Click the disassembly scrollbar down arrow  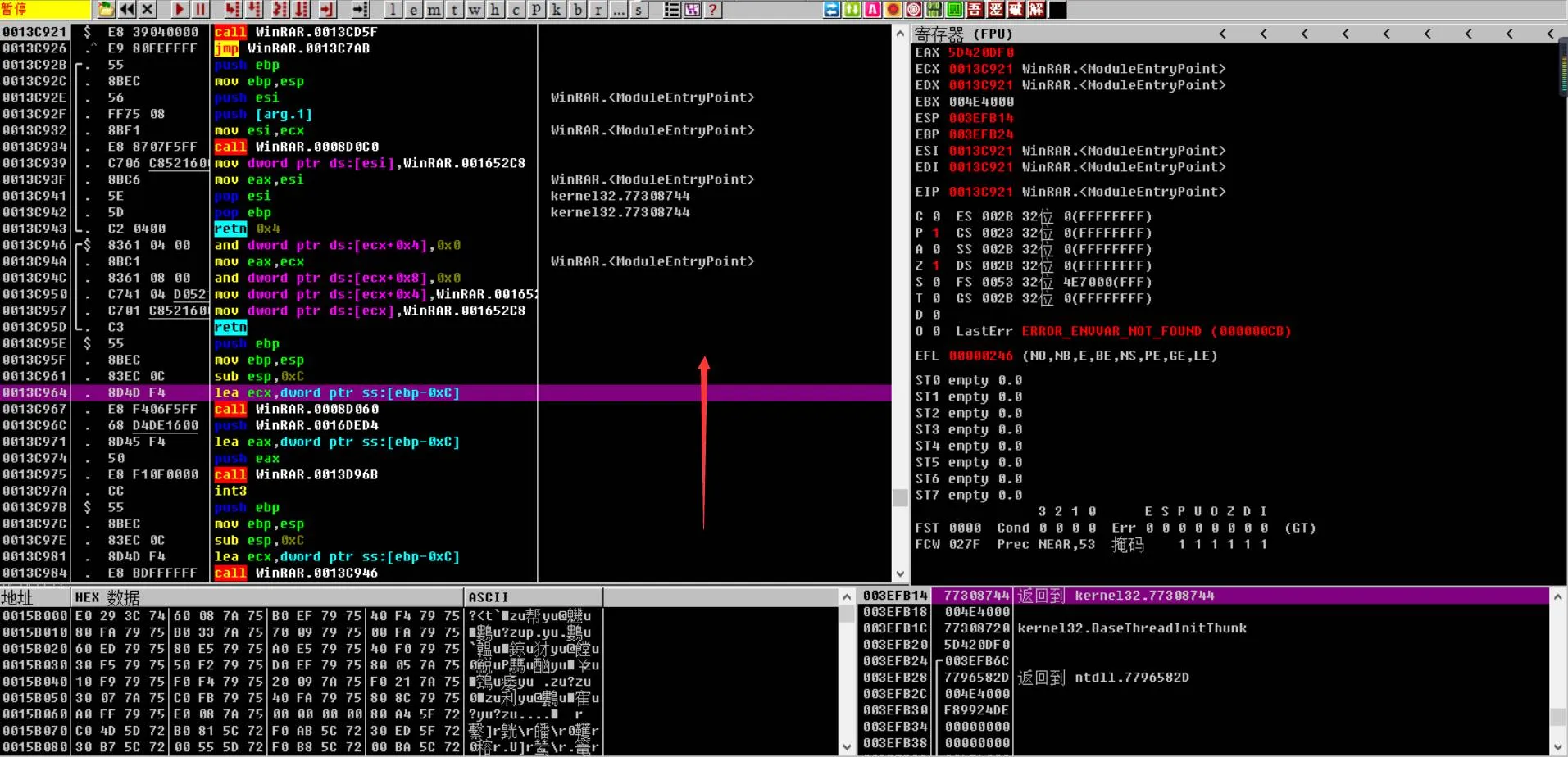click(x=900, y=574)
